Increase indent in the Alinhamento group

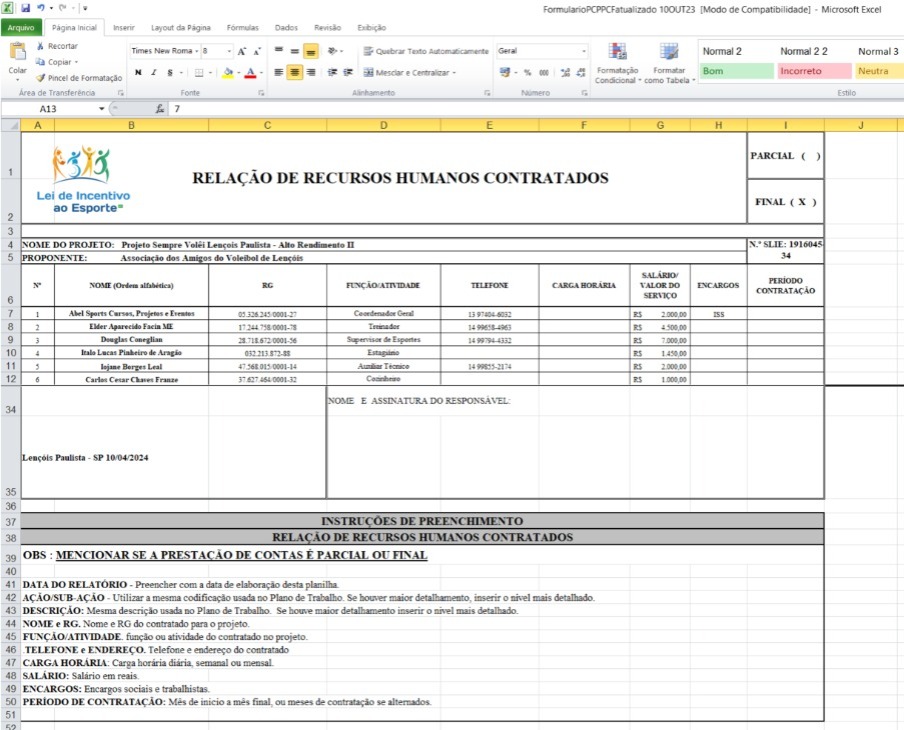point(348,73)
